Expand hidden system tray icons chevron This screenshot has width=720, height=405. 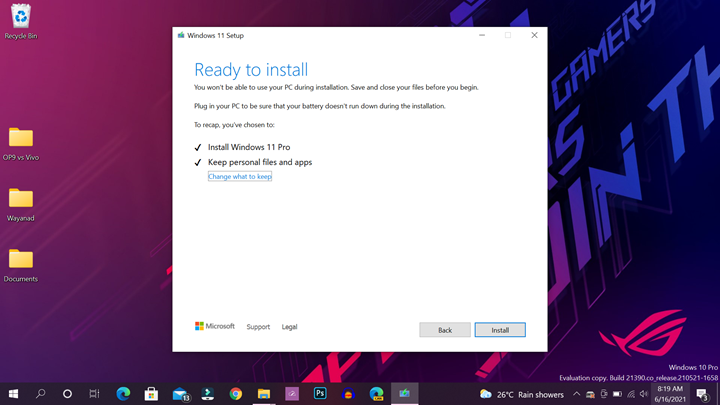click(576, 394)
